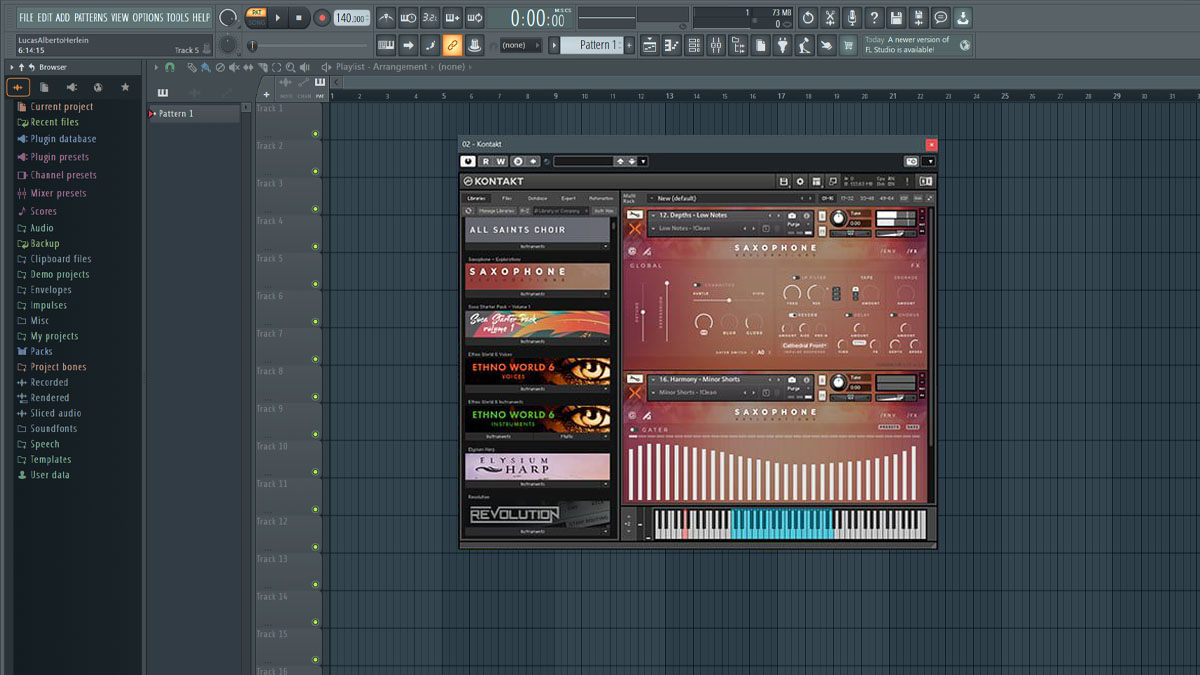Open the HELP menu
Image resolution: width=1200 pixels, height=675 pixels.
pos(201,17)
